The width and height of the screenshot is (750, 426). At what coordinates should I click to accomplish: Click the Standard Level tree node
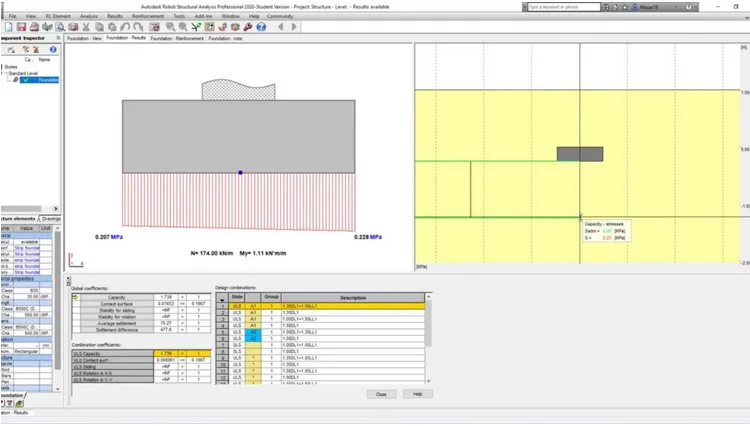click(23, 73)
